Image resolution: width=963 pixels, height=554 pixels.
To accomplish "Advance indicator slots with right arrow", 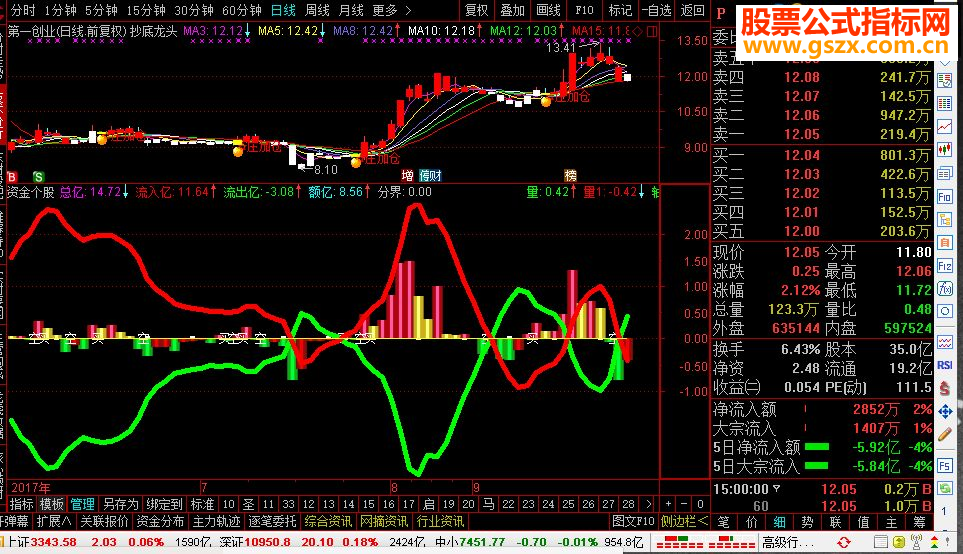I will [x=649, y=504].
